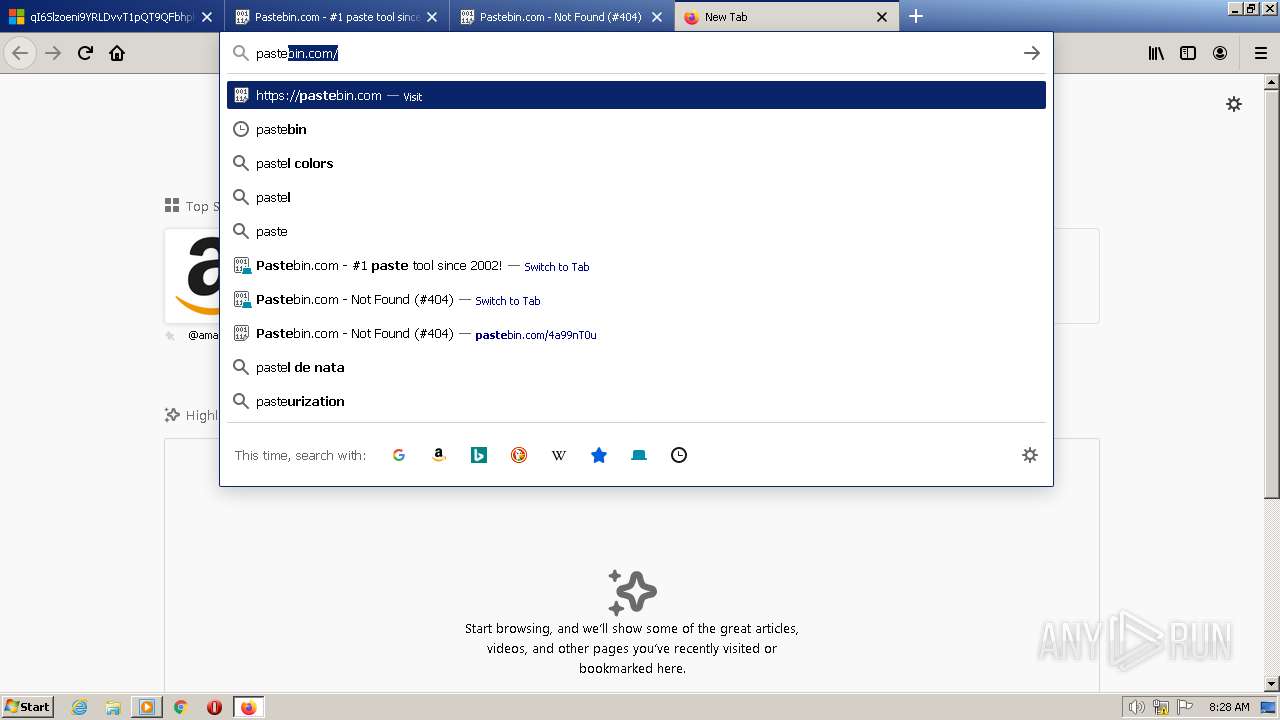Open a new tab with plus button
Image resolution: width=1280 pixels, height=720 pixels.
916,16
